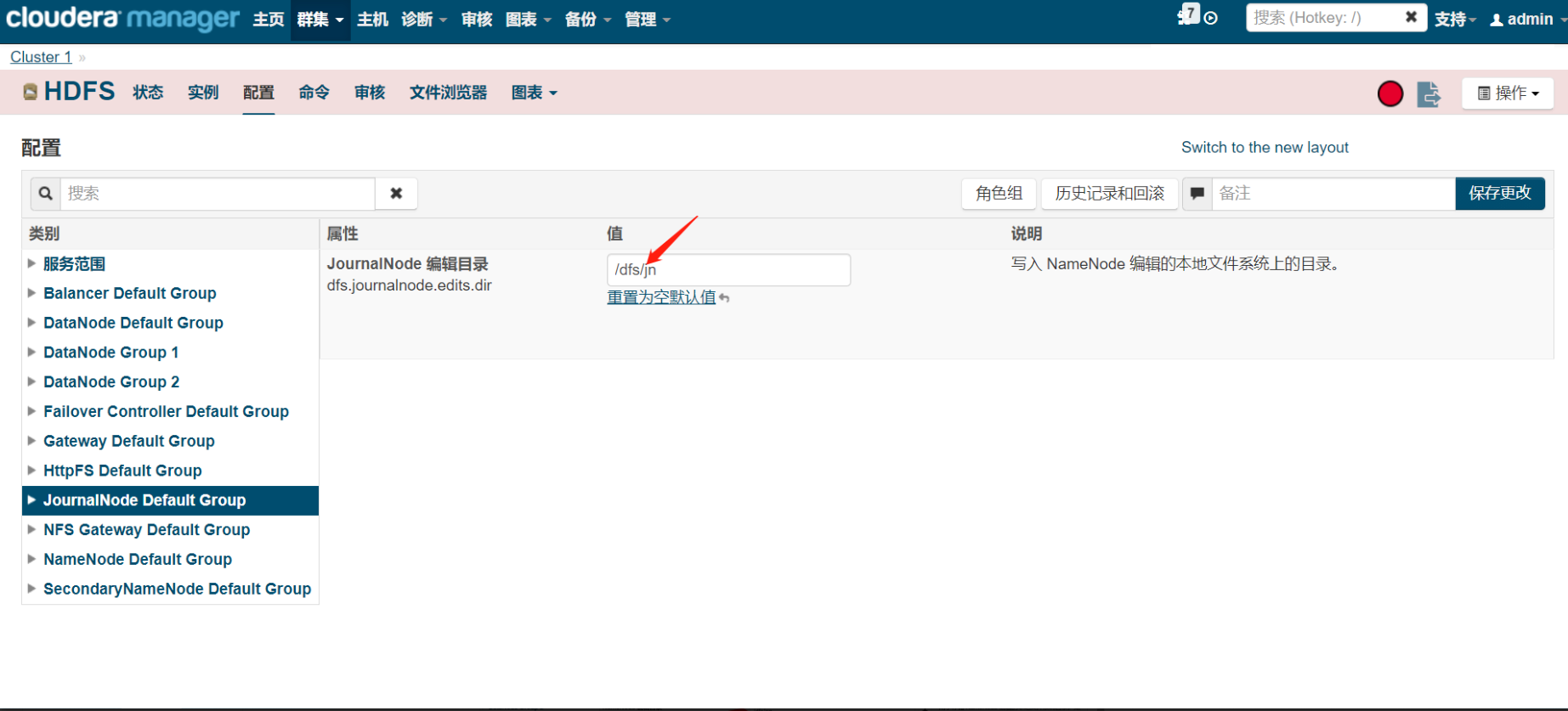The image size is (1568, 711).
Task: Focus the configuration 搜索 input
Action: tap(218, 194)
